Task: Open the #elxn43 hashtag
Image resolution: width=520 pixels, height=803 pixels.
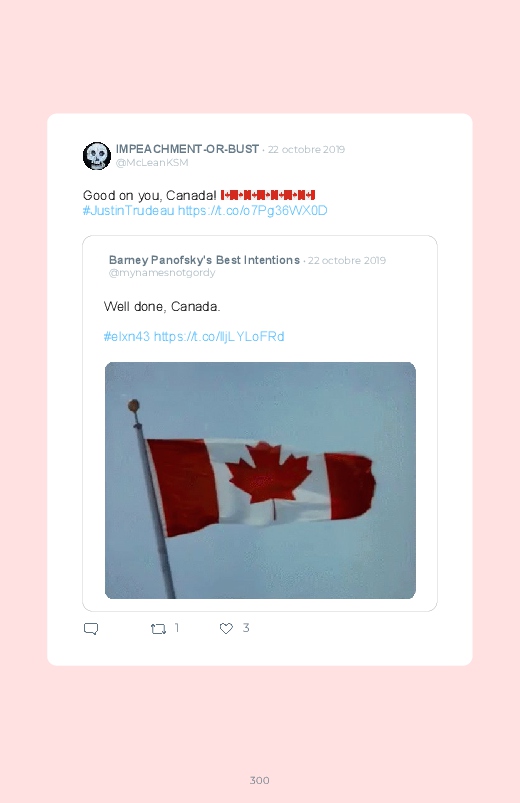Action: point(127,336)
